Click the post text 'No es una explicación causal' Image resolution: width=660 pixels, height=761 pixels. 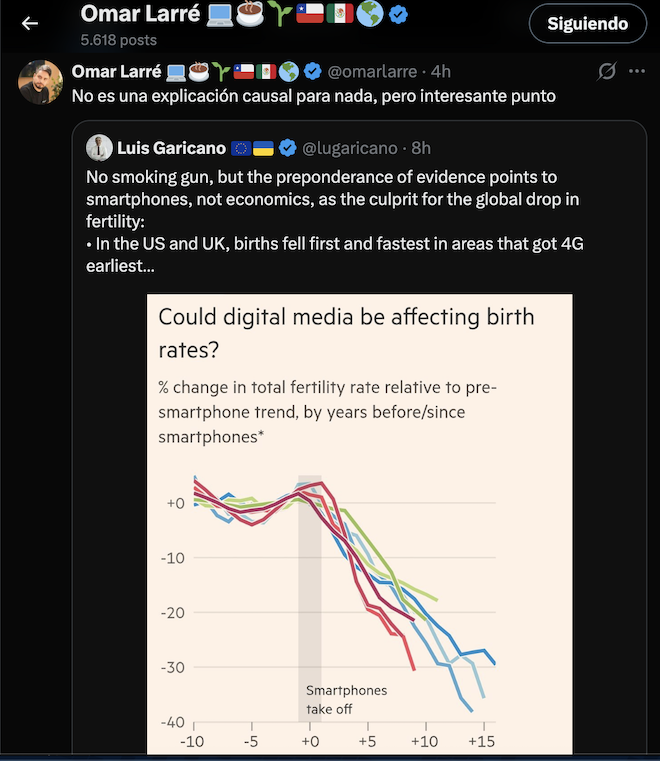tap(314, 96)
